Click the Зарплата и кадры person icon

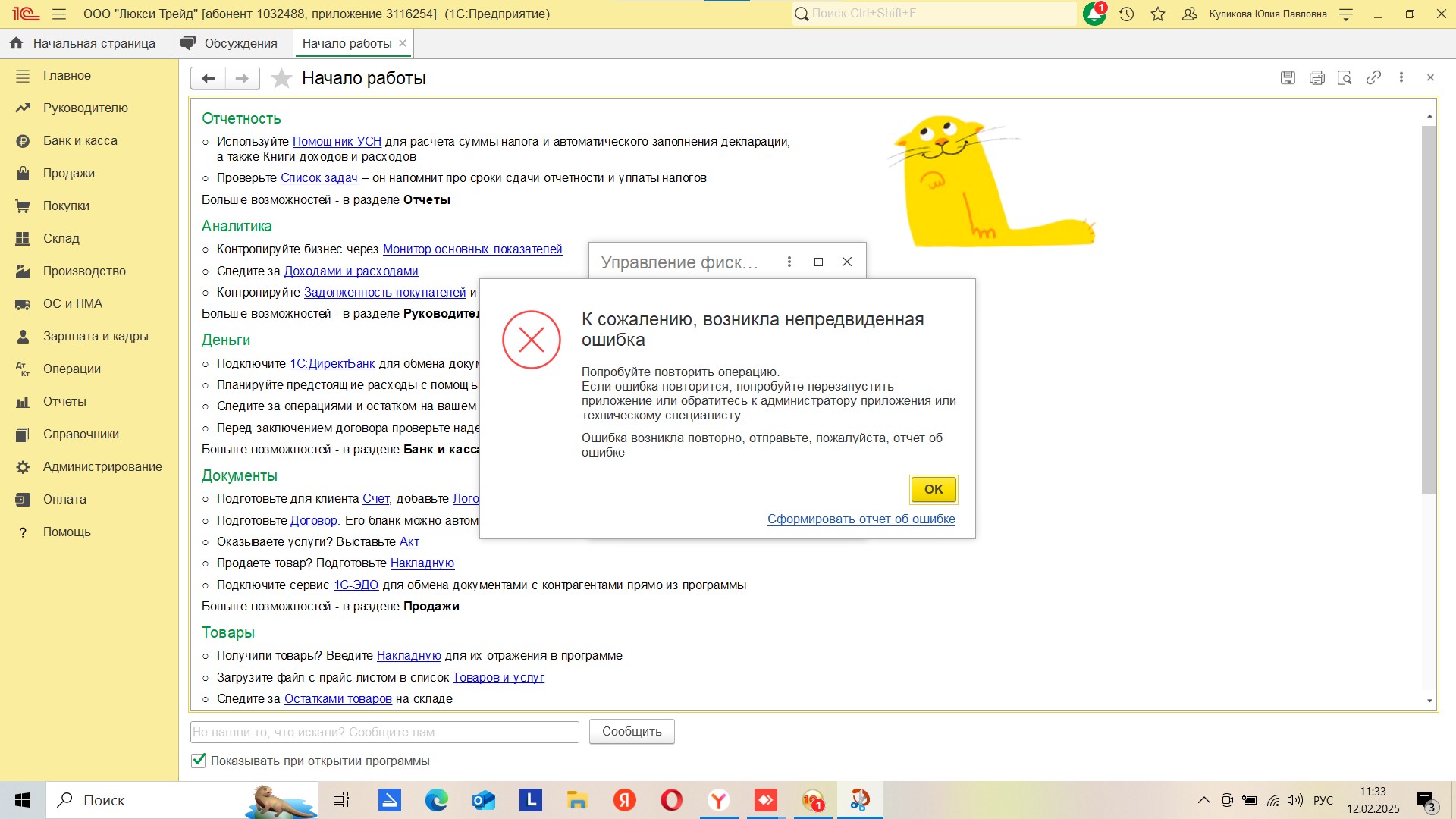pyautogui.click(x=23, y=336)
